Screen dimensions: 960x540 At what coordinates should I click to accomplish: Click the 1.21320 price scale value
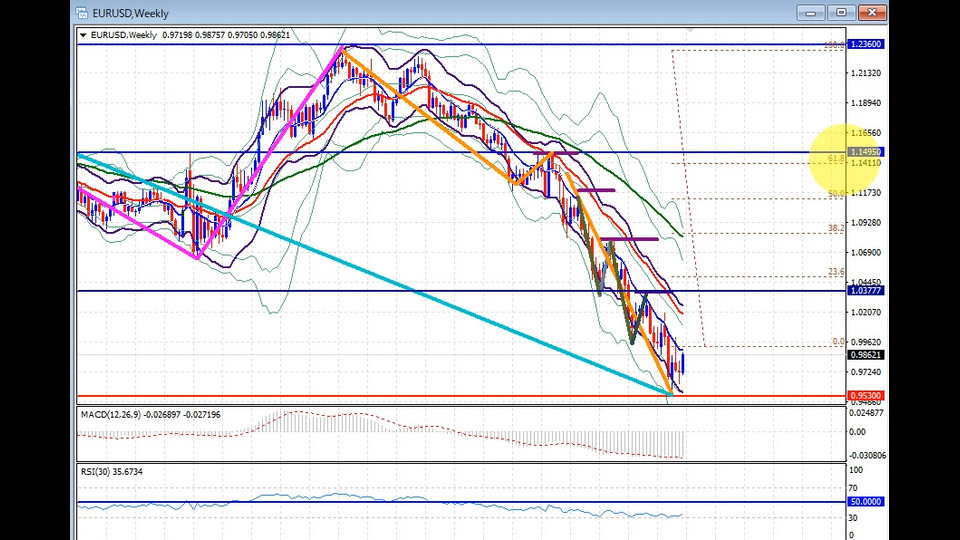point(866,73)
